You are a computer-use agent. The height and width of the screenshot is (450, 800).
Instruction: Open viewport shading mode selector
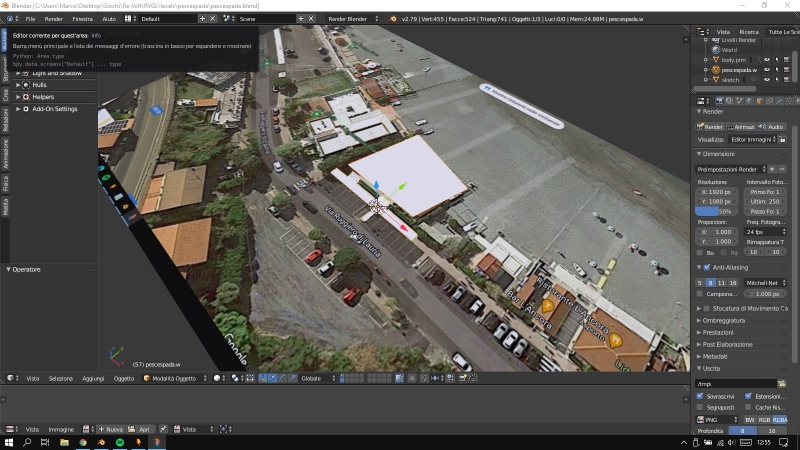pyautogui.click(x=220, y=378)
